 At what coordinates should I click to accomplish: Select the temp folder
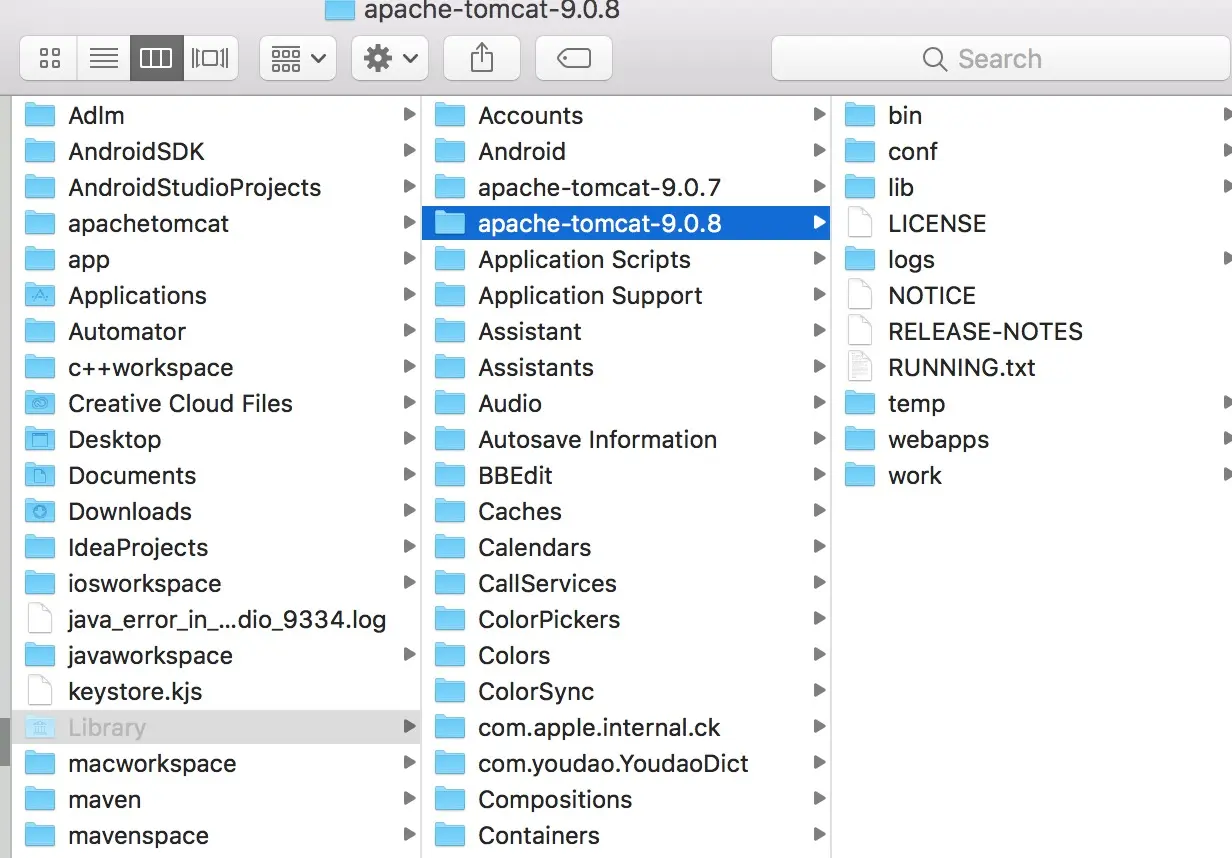pos(1032,404)
